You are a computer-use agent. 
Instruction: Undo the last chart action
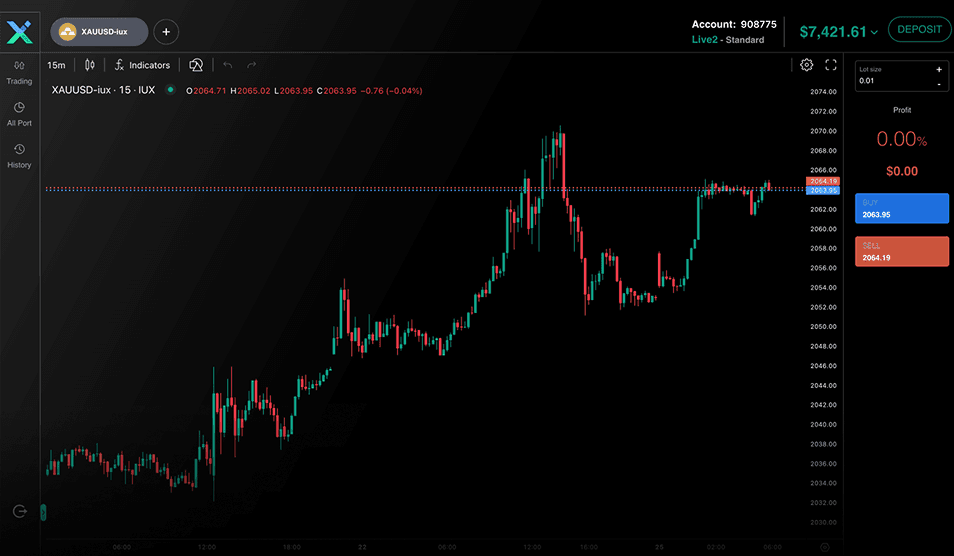(228, 65)
